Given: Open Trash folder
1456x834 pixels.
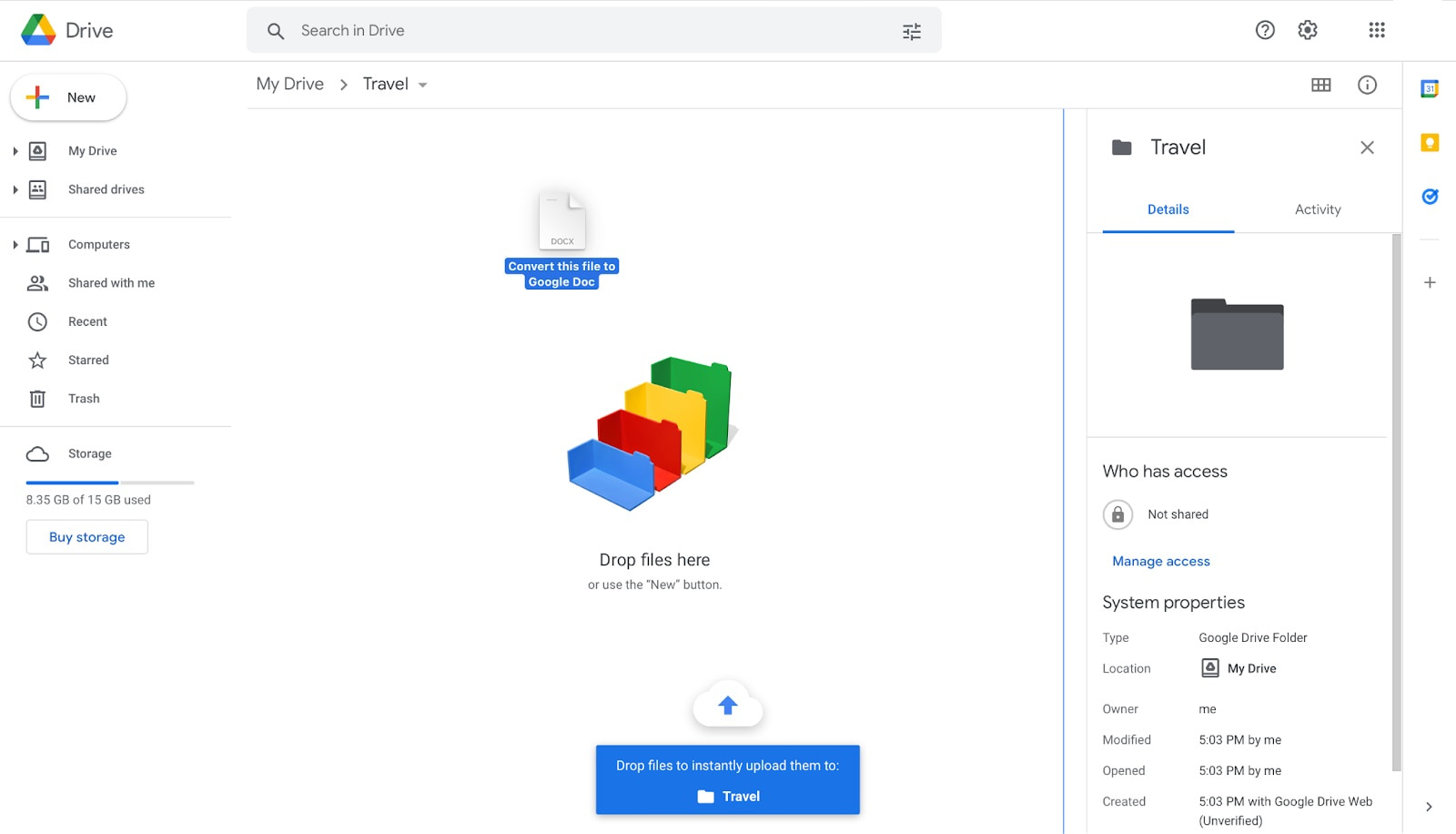Looking at the screenshot, I should [x=84, y=399].
